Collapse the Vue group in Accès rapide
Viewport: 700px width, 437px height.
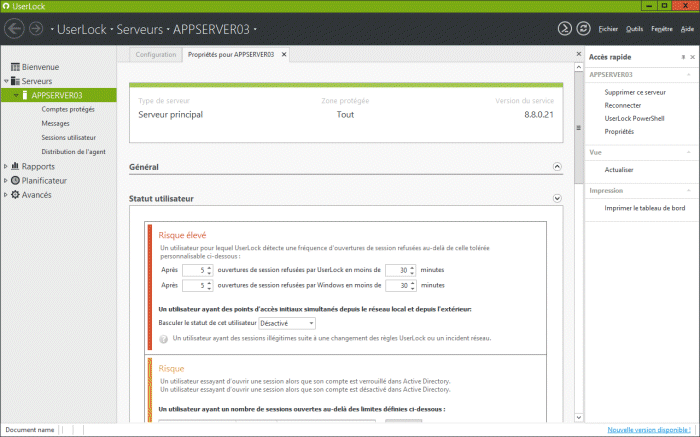click(x=688, y=152)
